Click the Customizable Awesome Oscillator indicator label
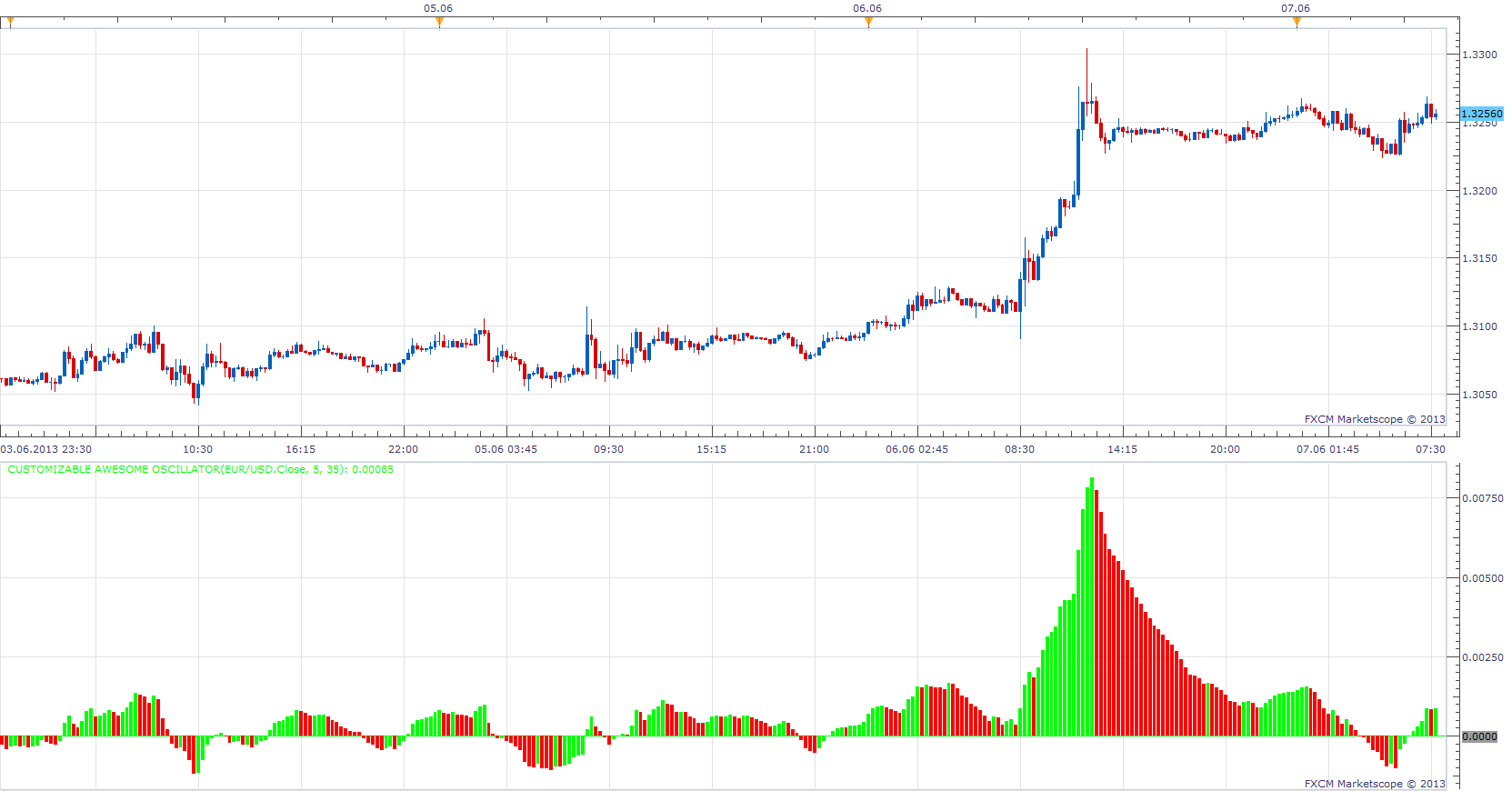Viewport: 1512px width, 791px height. pos(200,469)
